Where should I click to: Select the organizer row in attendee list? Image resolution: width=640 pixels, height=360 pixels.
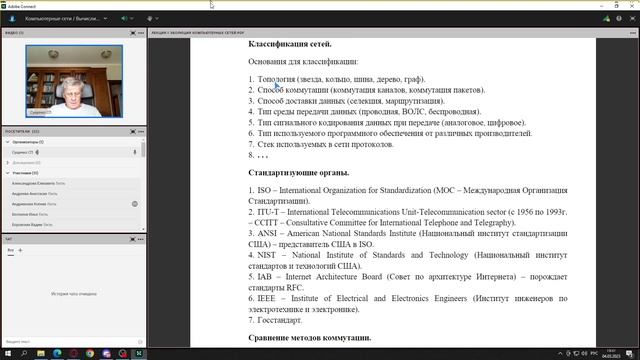(x=72, y=152)
